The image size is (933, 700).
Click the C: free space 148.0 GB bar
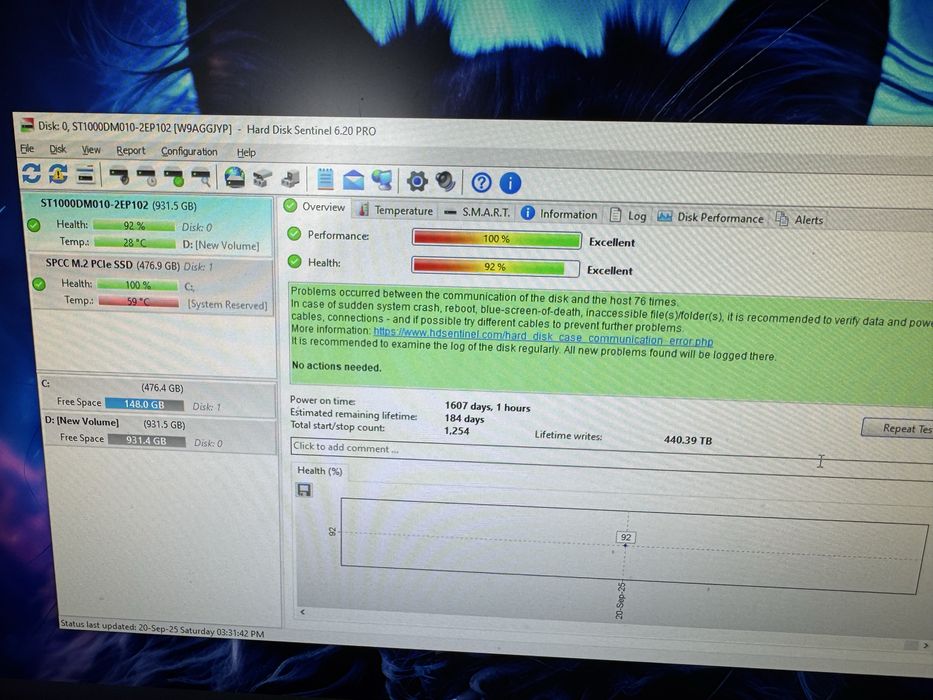pos(145,404)
